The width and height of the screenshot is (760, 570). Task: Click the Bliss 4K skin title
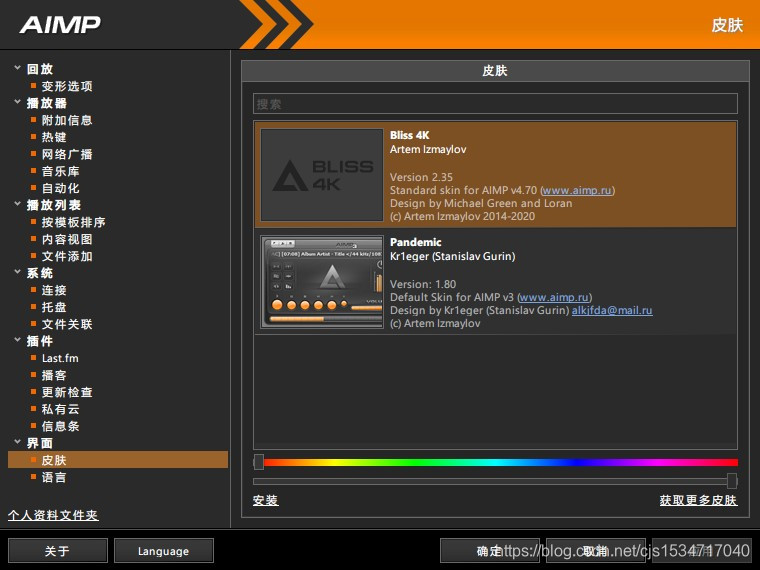410,135
